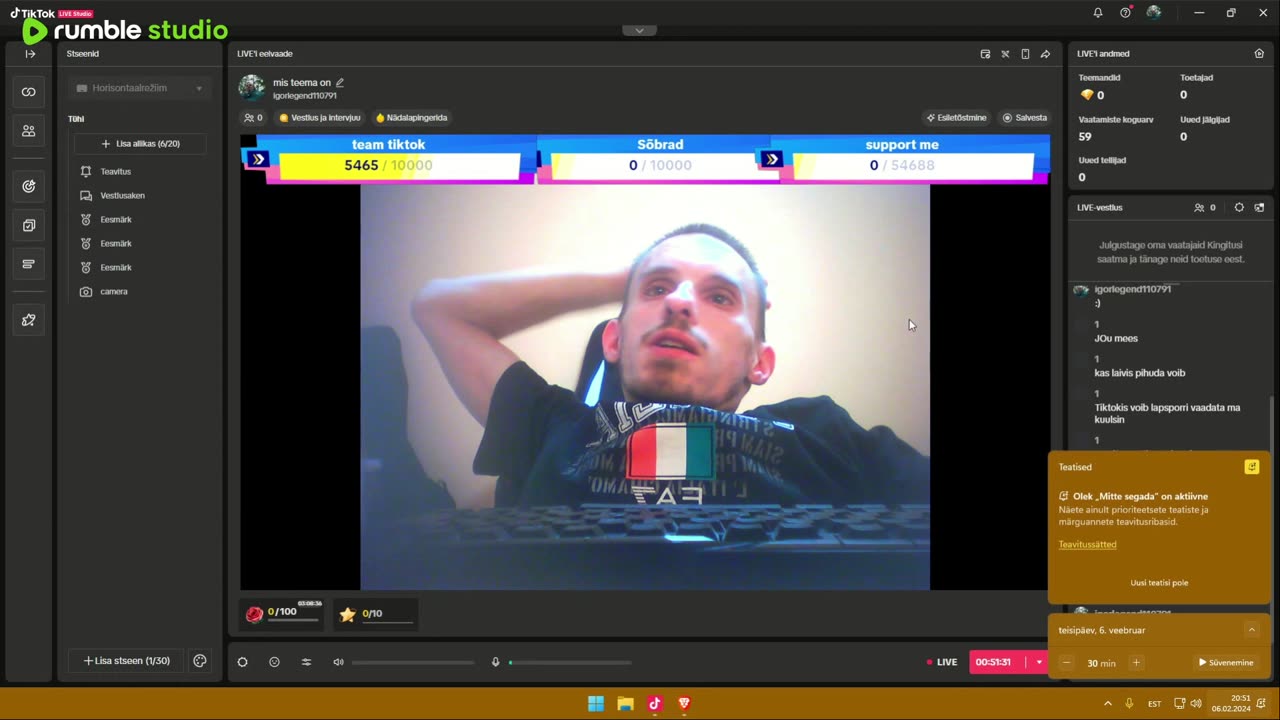Open the target goals icon in the left sidebar
Screen dimensions: 1280x720
coord(29,186)
